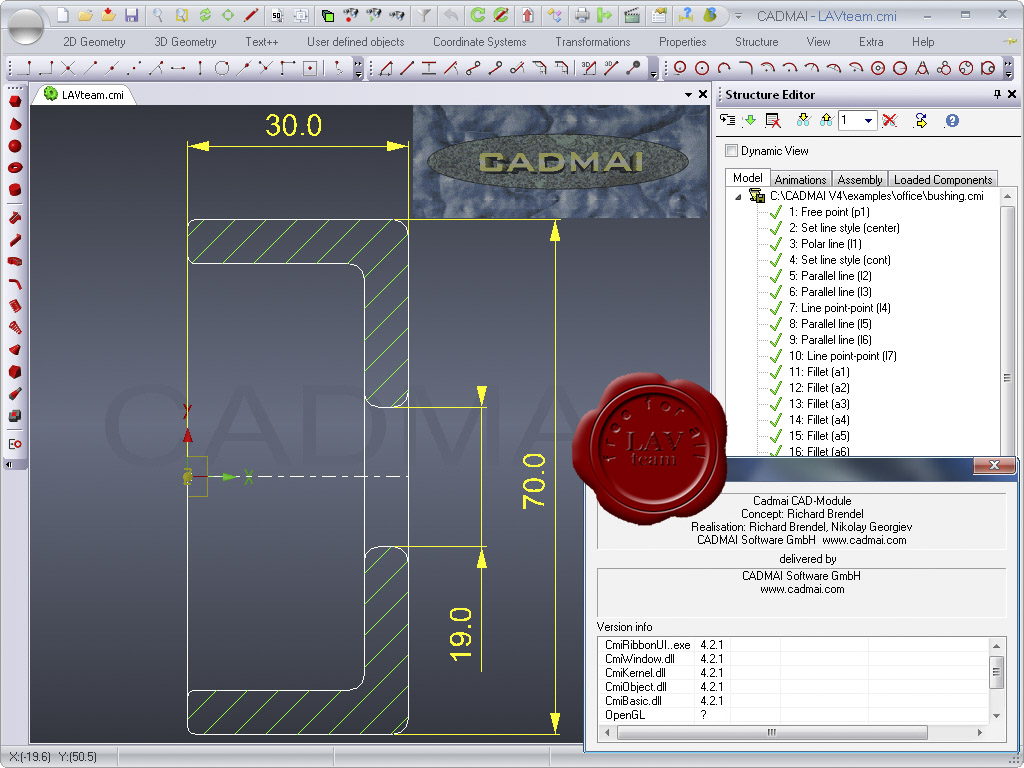This screenshot has height=768, width=1024.
Task: Toggle the check mark of 11: Fillet (a1)
Action: pyautogui.click(x=776, y=372)
